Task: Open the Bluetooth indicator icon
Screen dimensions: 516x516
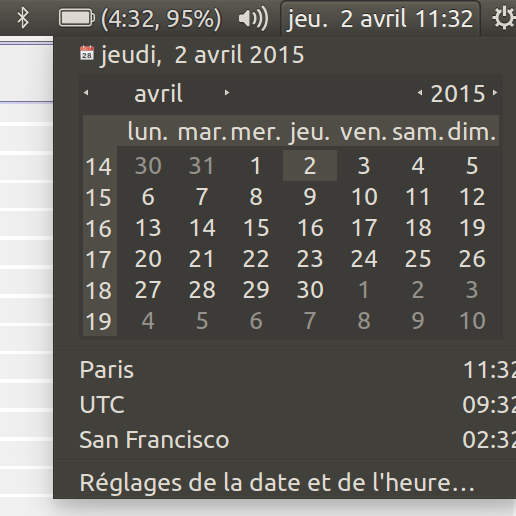Action: [23, 18]
